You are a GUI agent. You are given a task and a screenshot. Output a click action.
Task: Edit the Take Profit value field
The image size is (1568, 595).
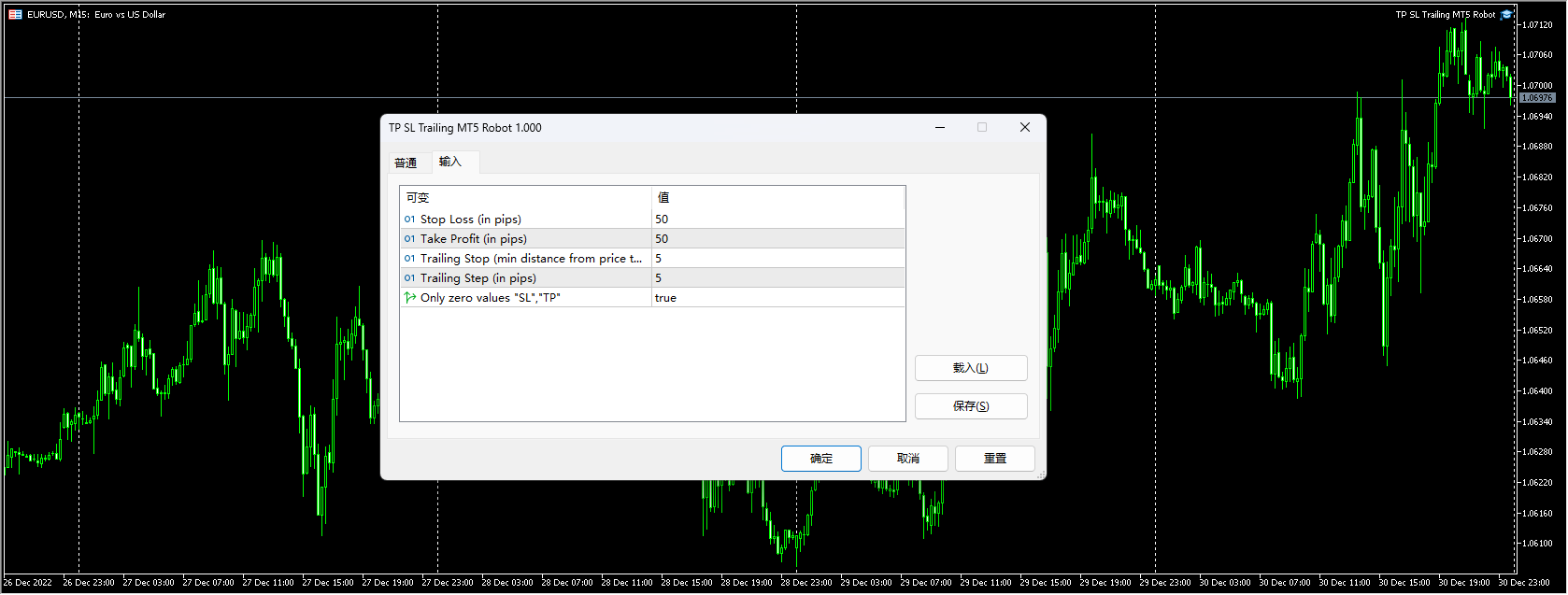[777, 239]
